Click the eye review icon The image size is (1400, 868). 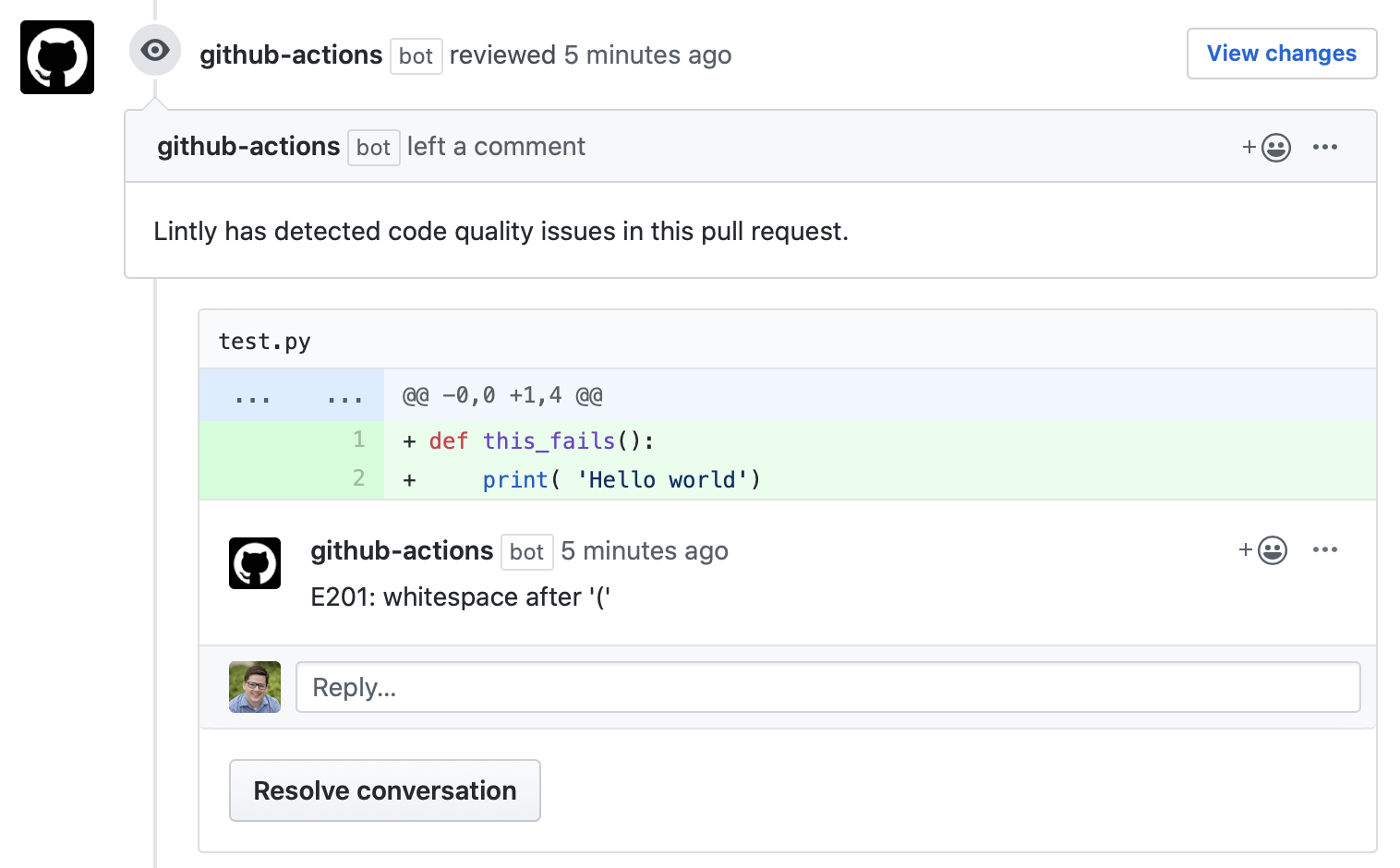[155, 50]
